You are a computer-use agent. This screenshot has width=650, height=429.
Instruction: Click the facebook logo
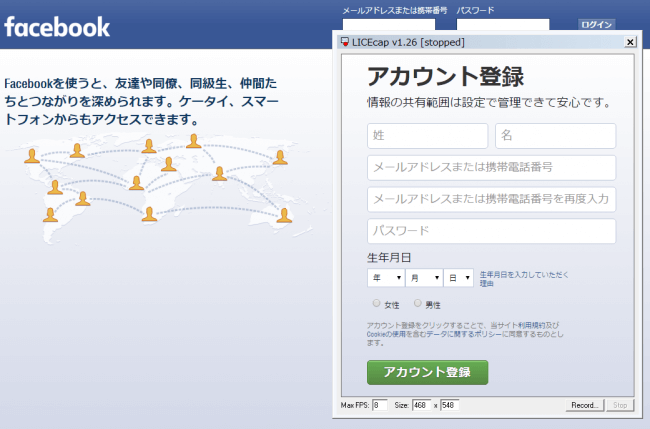pos(57,27)
